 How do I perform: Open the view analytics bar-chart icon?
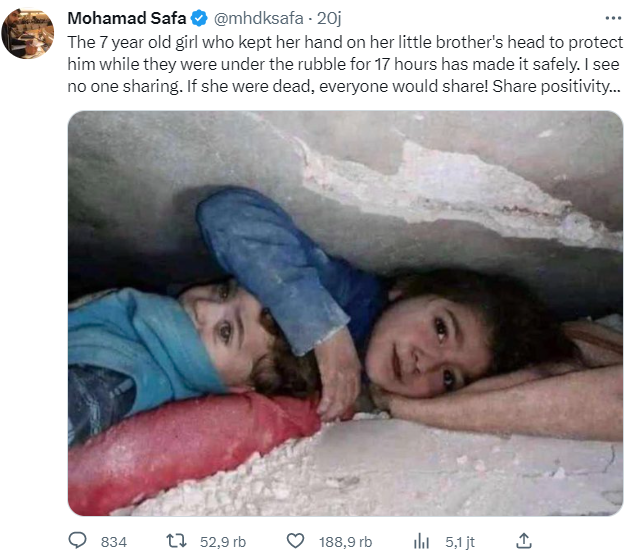click(x=422, y=541)
